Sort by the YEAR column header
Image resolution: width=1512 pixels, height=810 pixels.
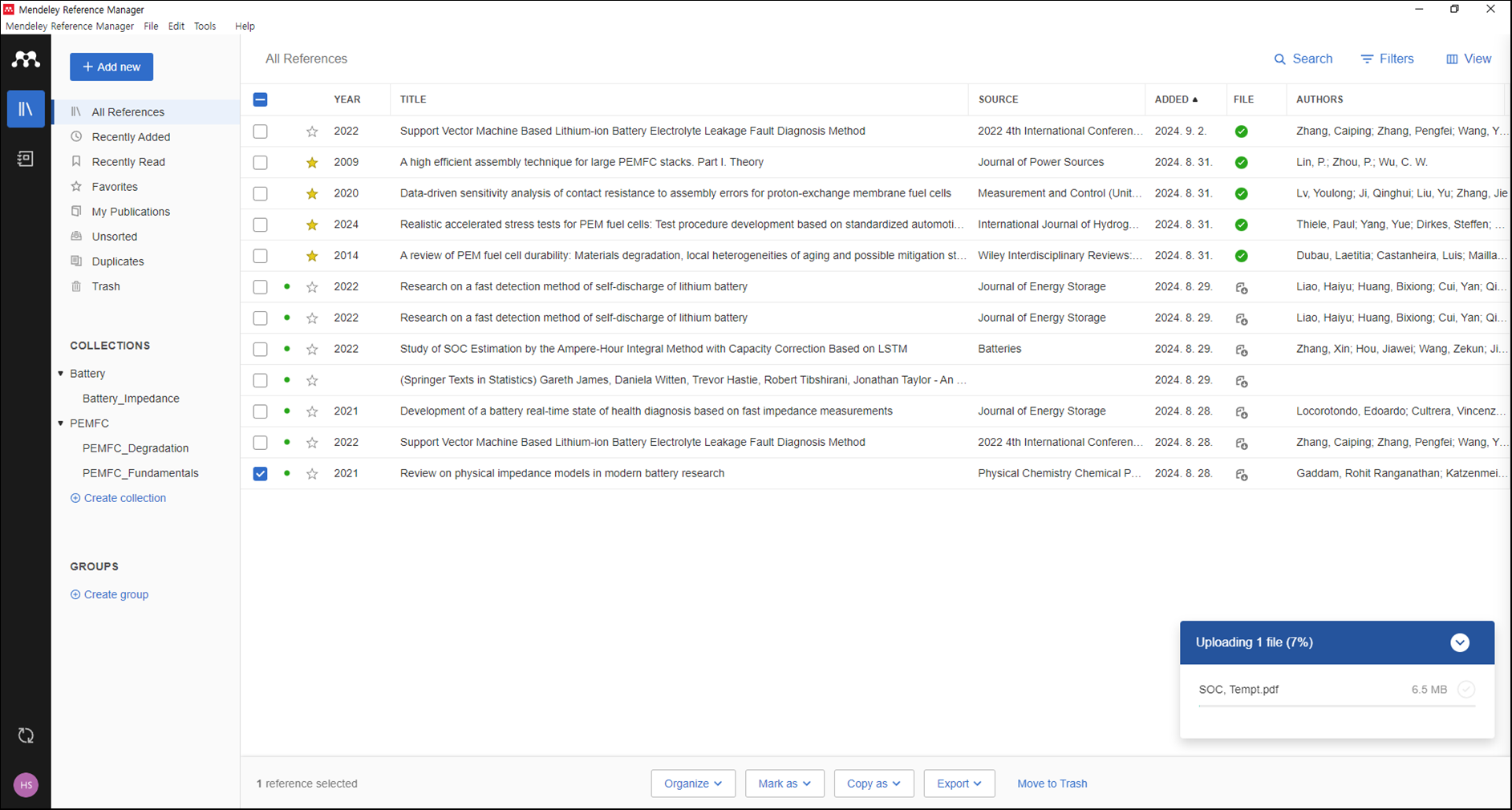[x=347, y=99]
